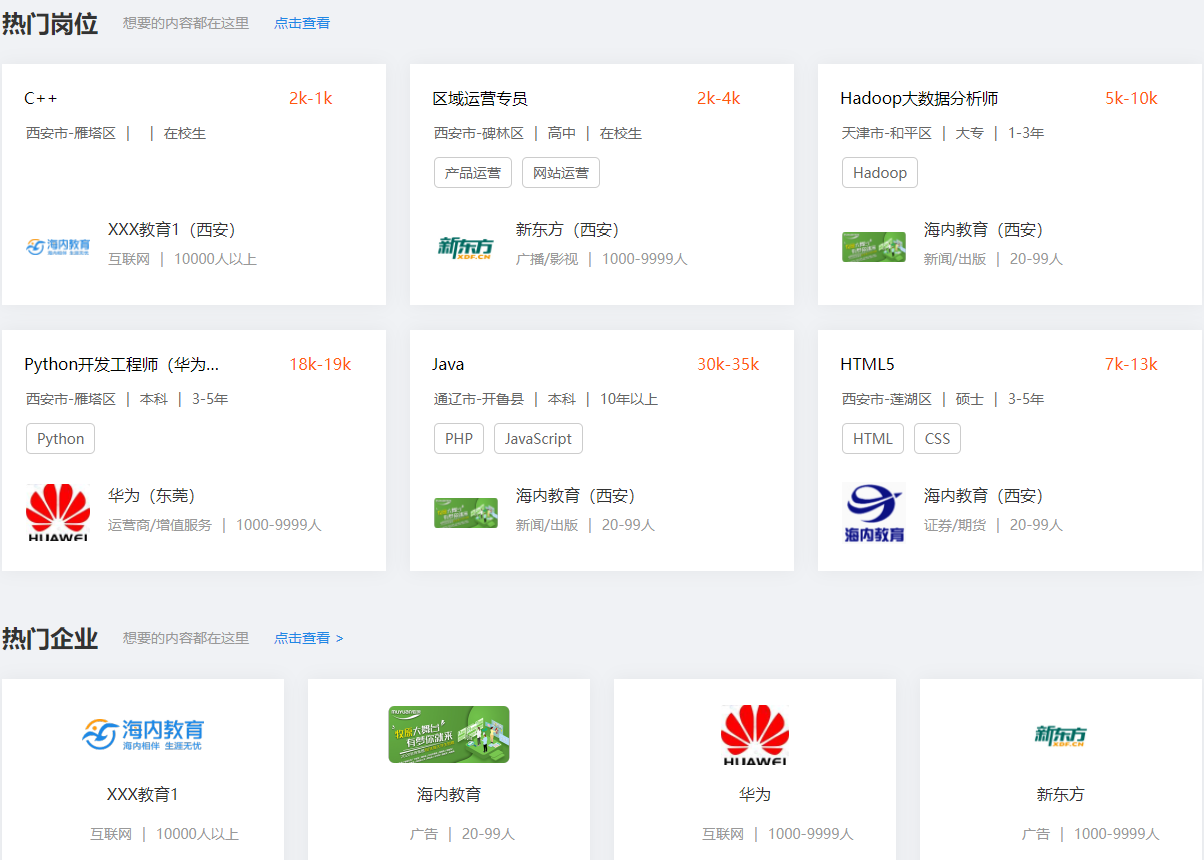Select the CSS skill tag
1204x860 pixels.
(937, 439)
